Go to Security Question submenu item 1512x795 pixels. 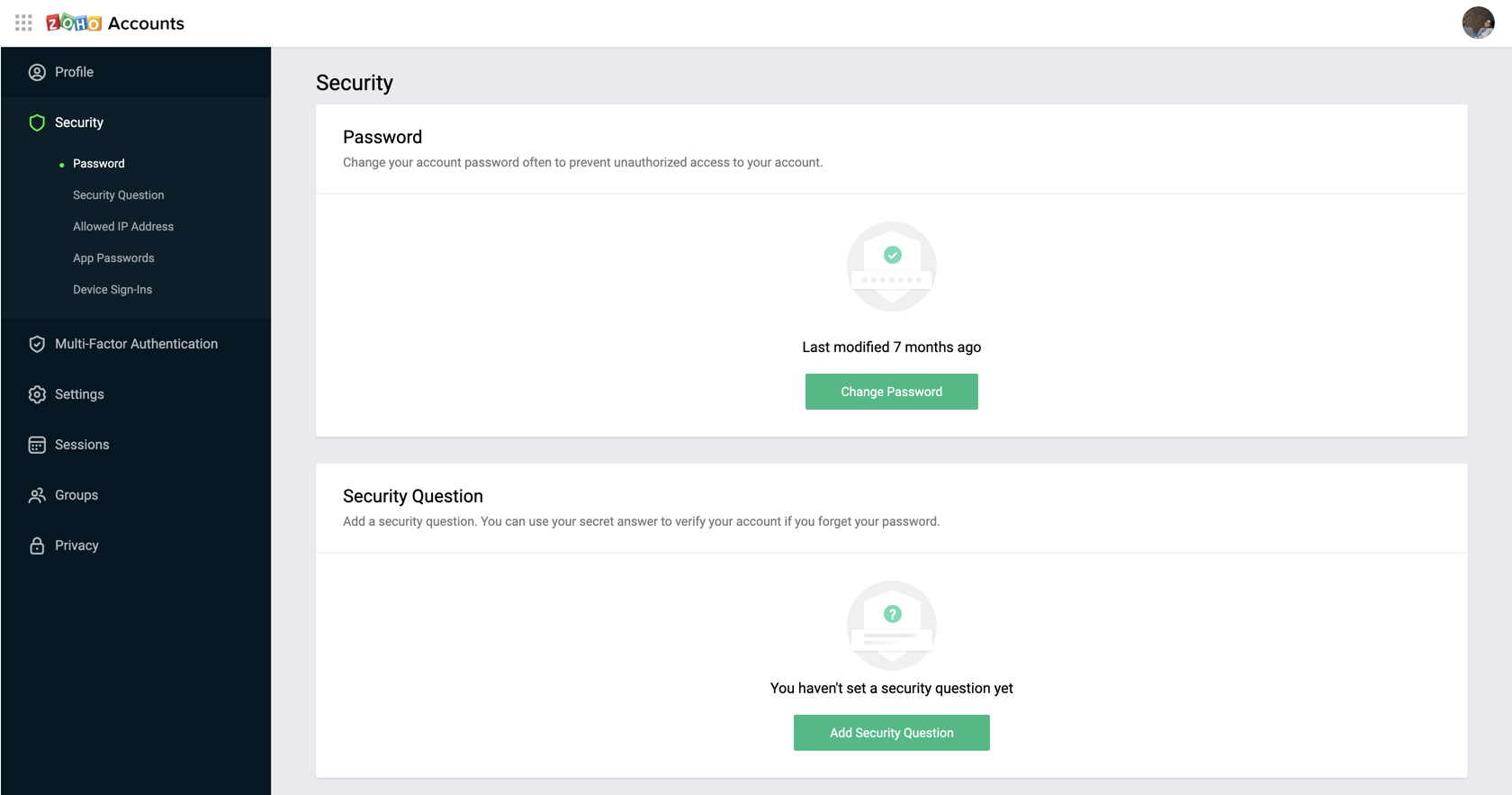pyautogui.click(x=119, y=195)
